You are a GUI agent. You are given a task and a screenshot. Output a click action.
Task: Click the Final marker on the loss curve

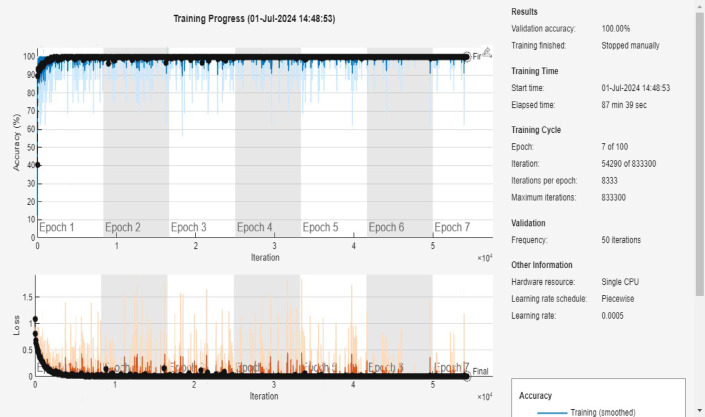point(467,376)
